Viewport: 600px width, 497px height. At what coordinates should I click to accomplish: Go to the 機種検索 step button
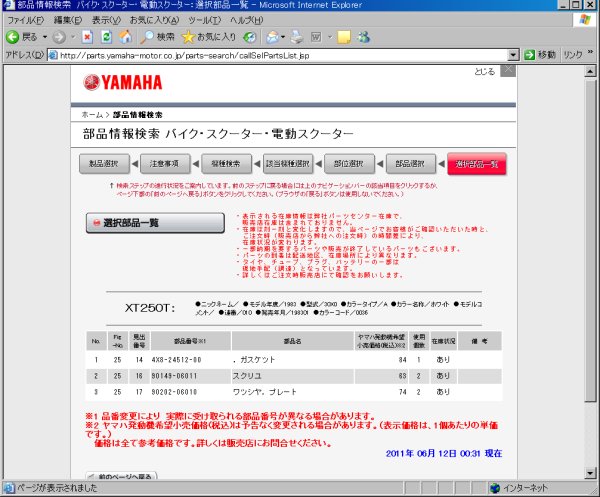(x=227, y=164)
